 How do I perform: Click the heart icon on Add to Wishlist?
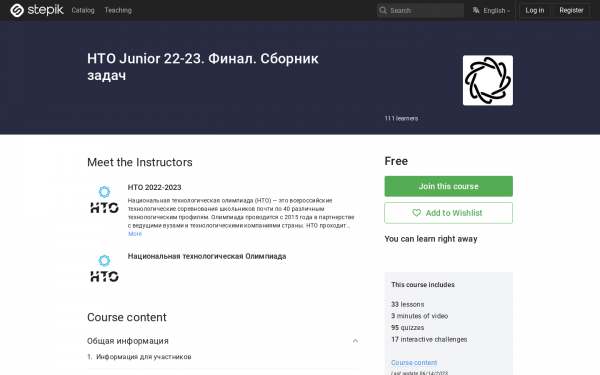416,213
